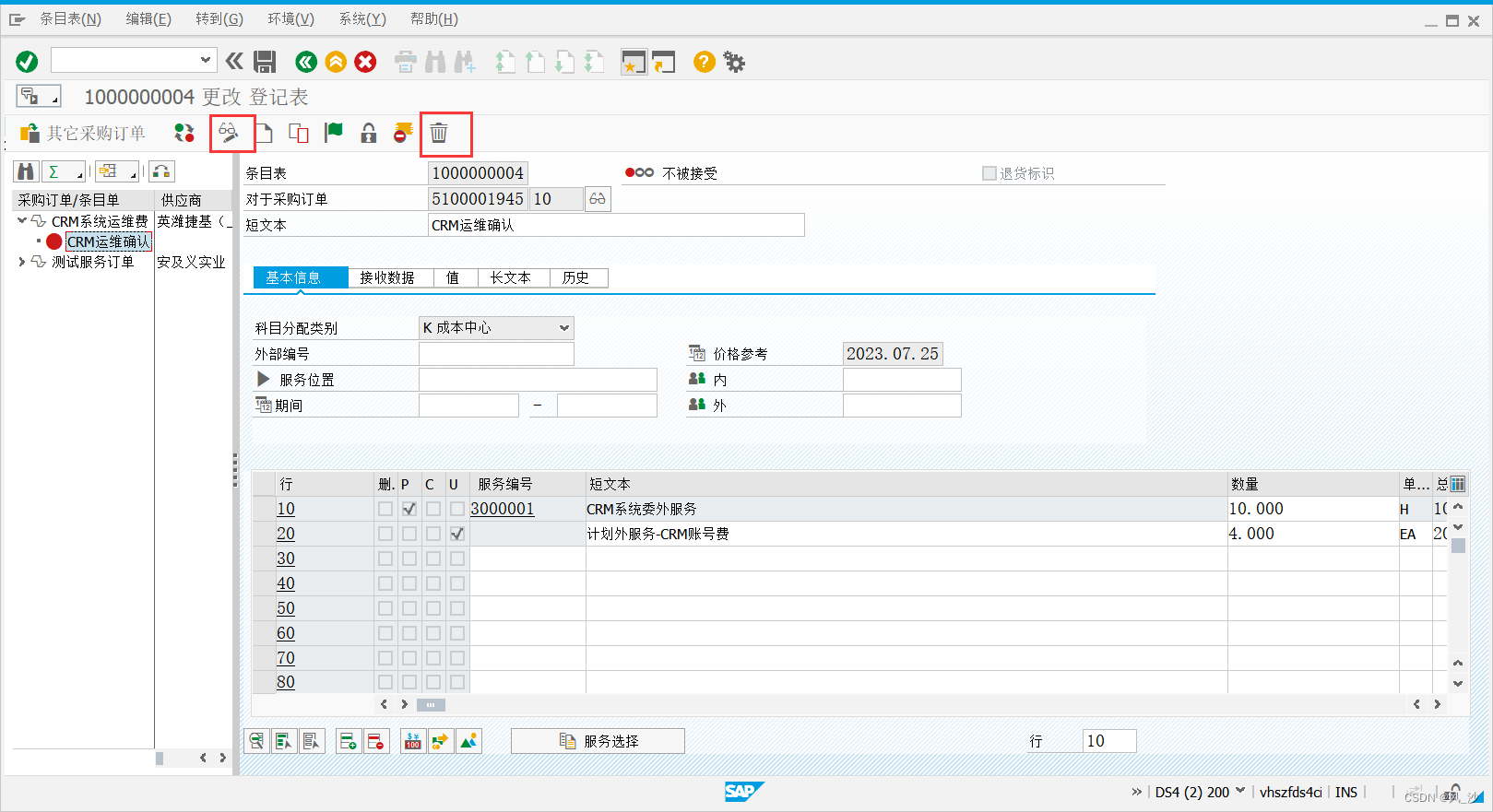Screen dimensions: 1493x812
Task: Click the green flag accept icon
Action: click(334, 133)
